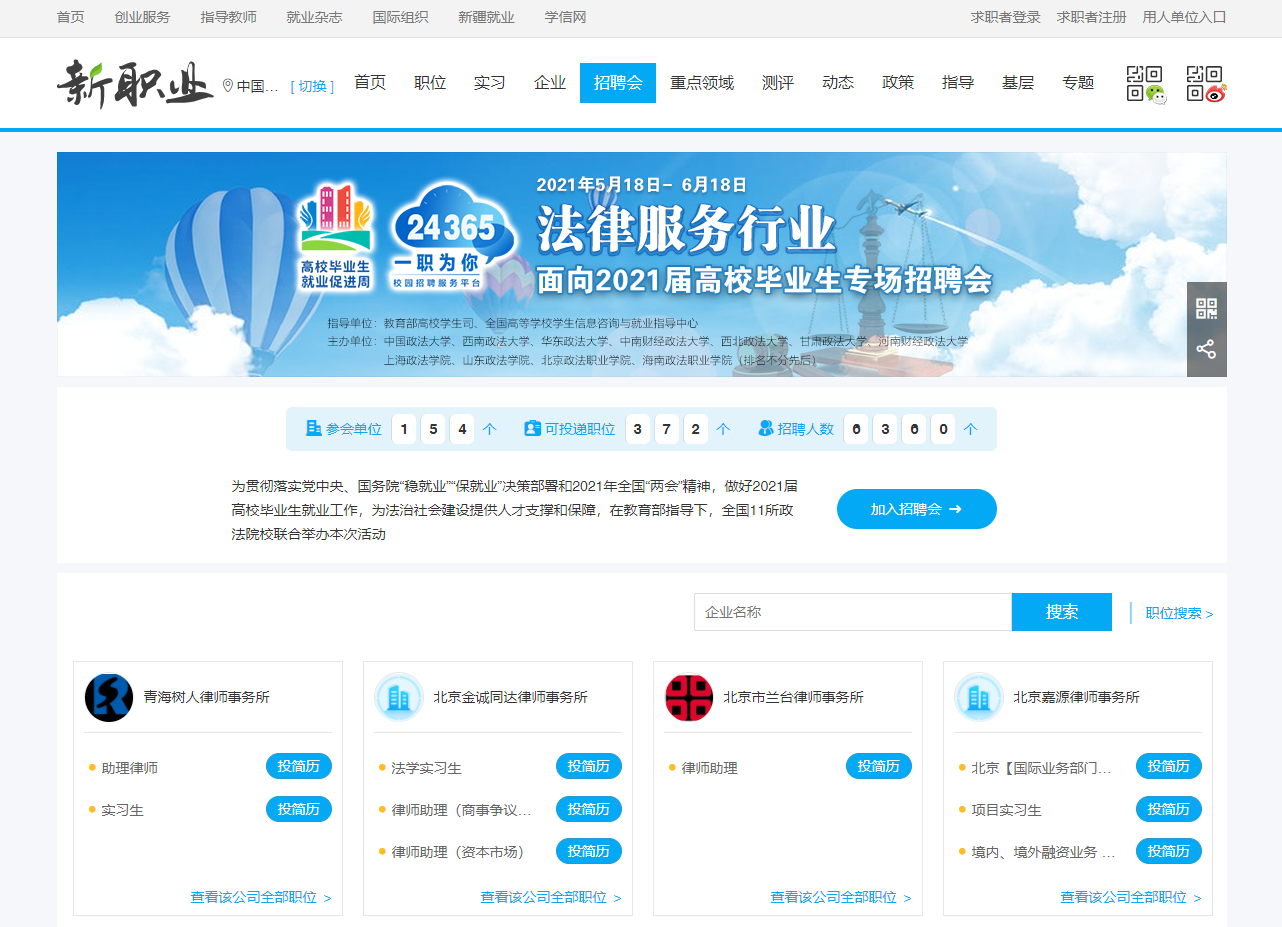Open 青海树人律师事务所 company logo
The image size is (1282, 927).
tap(109, 697)
